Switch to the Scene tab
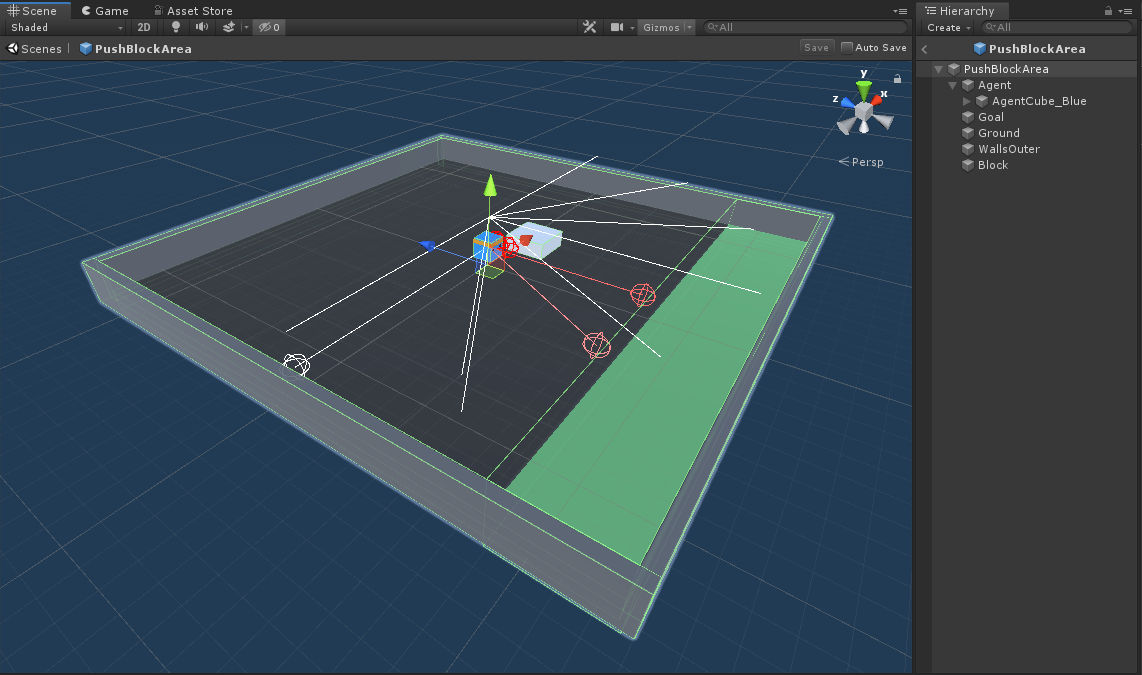Viewport: 1142px width, 675px height. click(33, 10)
